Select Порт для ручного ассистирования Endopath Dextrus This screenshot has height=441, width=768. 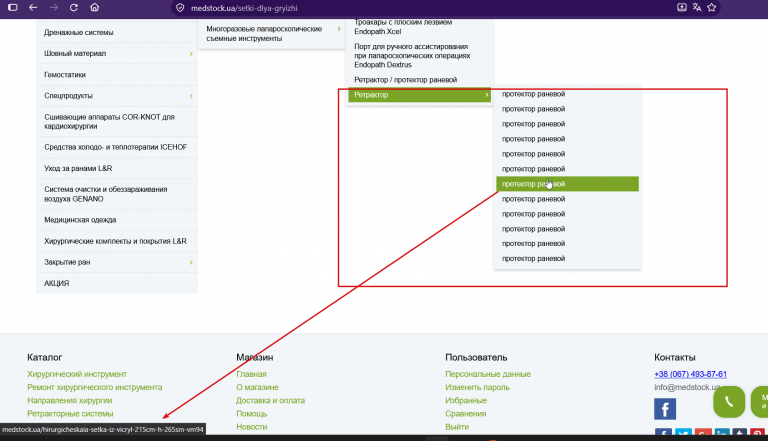coord(412,55)
